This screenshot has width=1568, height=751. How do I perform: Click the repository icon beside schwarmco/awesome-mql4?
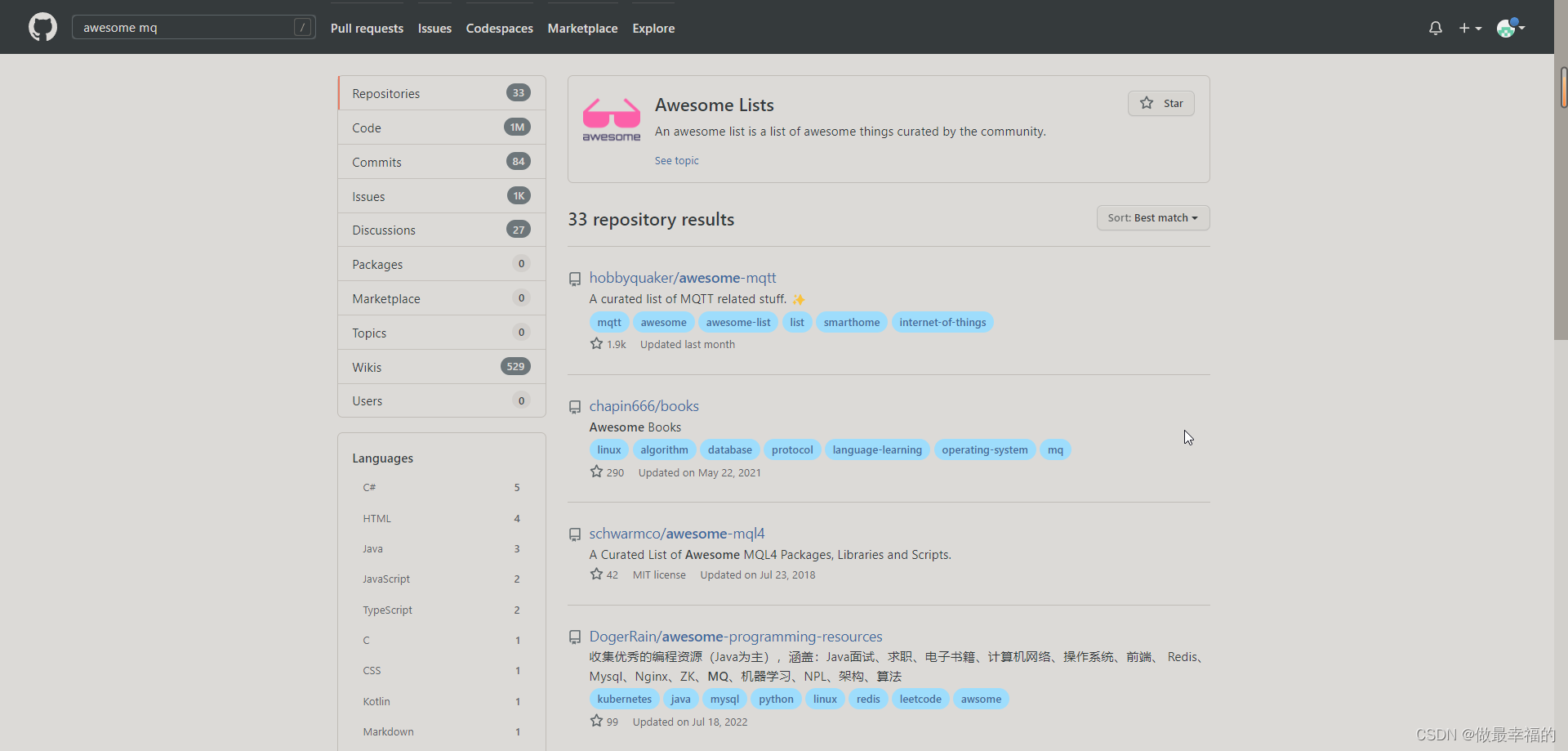[x=575, y=534]
